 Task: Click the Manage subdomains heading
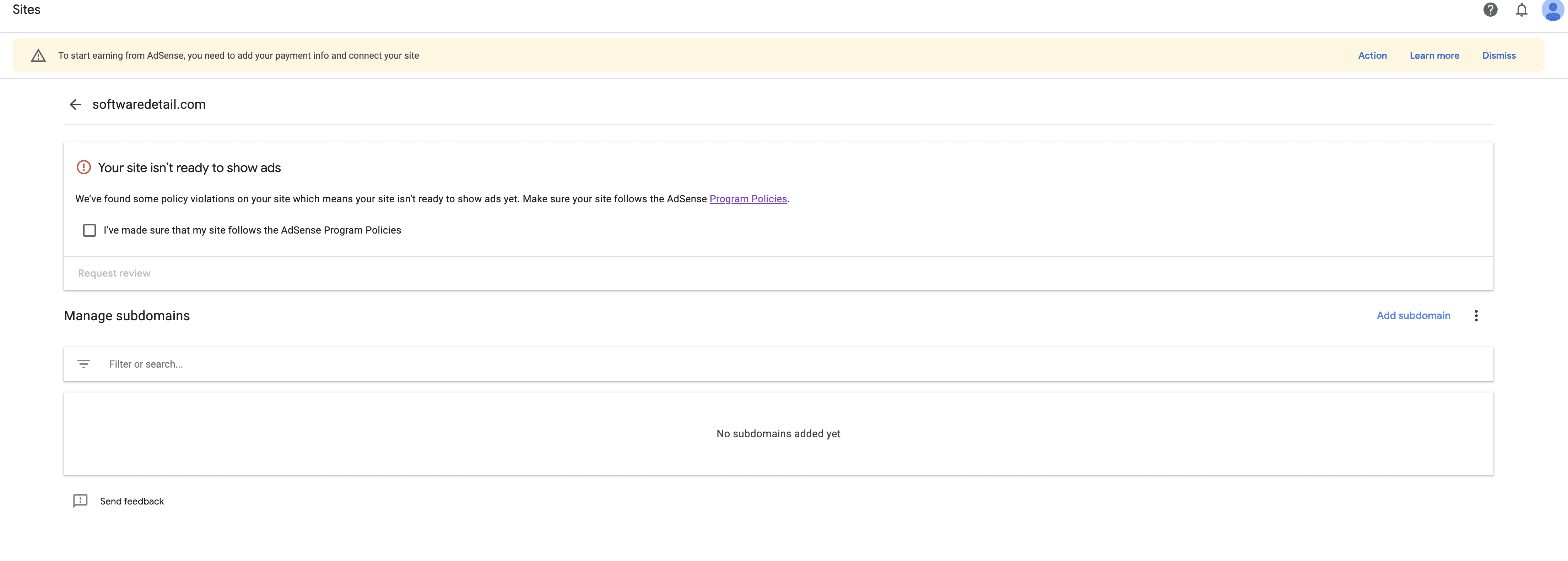[126, 316]
